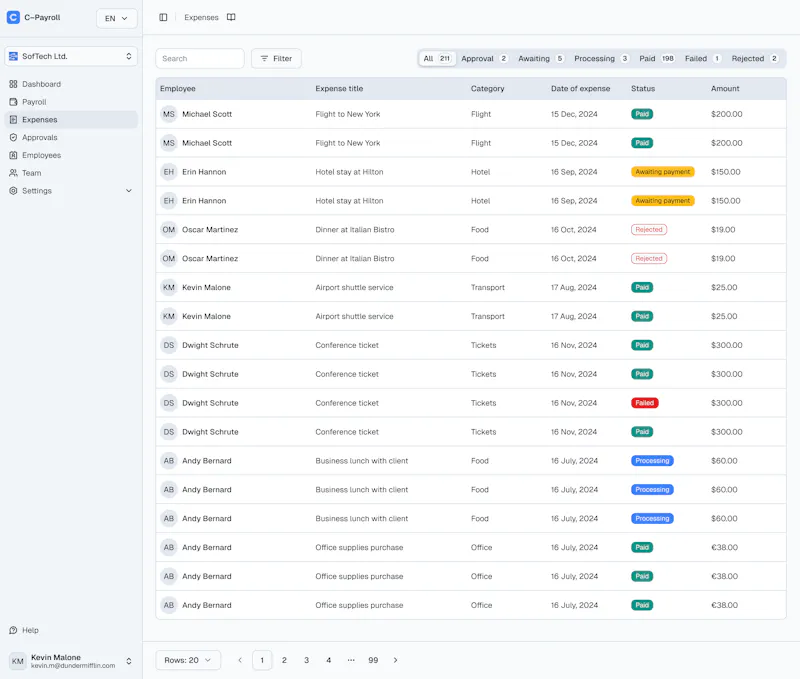Screen dimensions: 800x679
Task: Click the Help question icon
Action: [x=13, y=631]
